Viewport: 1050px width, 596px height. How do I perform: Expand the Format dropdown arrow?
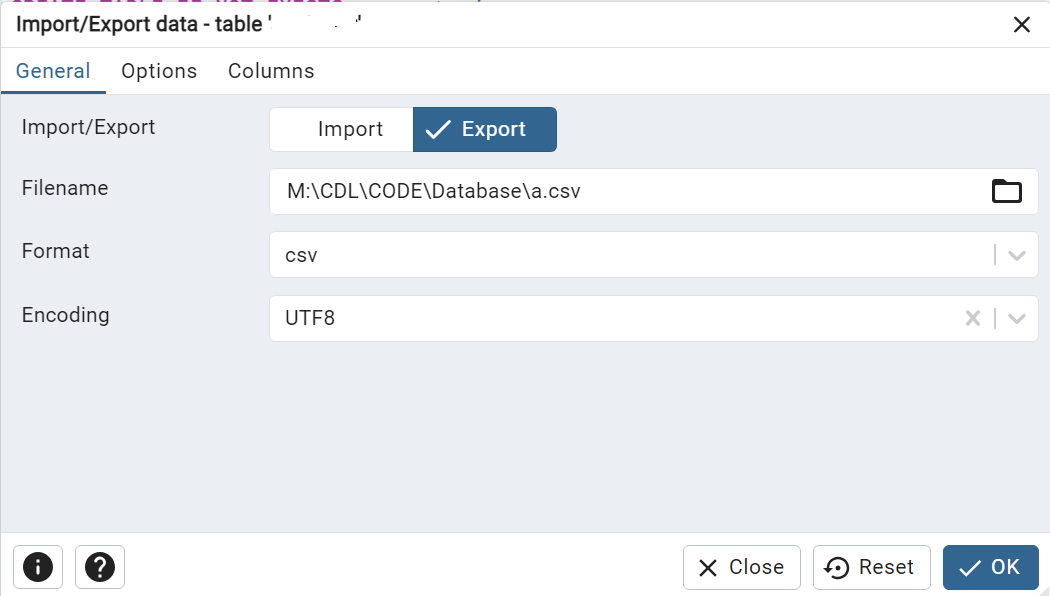point(1017,255)
